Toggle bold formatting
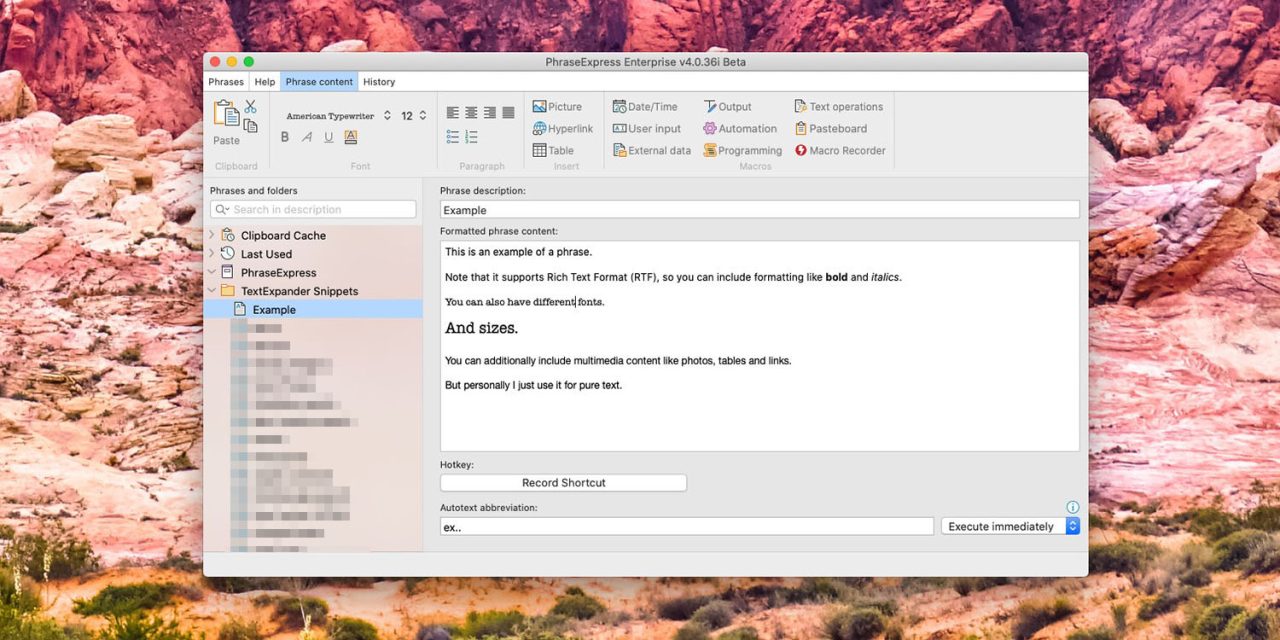Viewport: 1280px width, 640px height. (x=285, y=138)
